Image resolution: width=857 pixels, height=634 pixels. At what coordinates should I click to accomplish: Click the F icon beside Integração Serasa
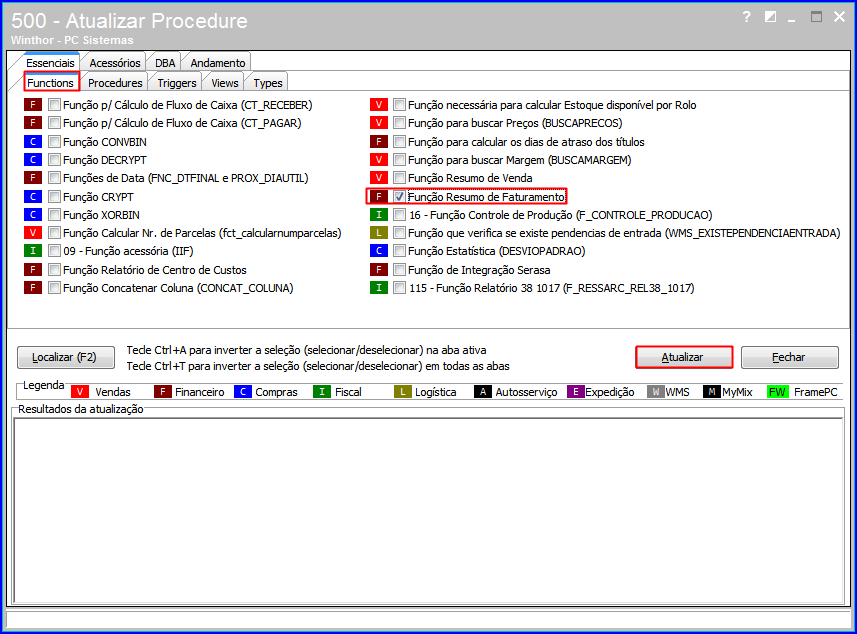379,269
